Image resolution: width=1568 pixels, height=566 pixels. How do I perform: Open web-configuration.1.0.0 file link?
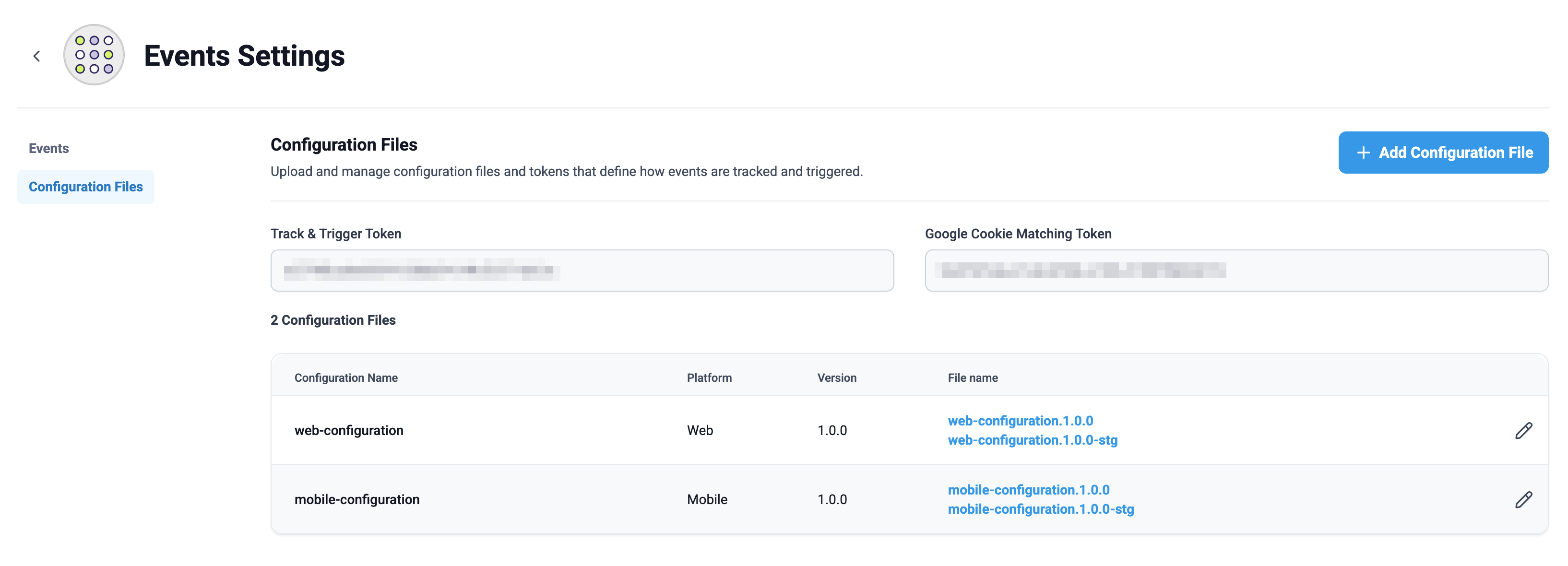pyautogui.click(x=1020, y=421)
